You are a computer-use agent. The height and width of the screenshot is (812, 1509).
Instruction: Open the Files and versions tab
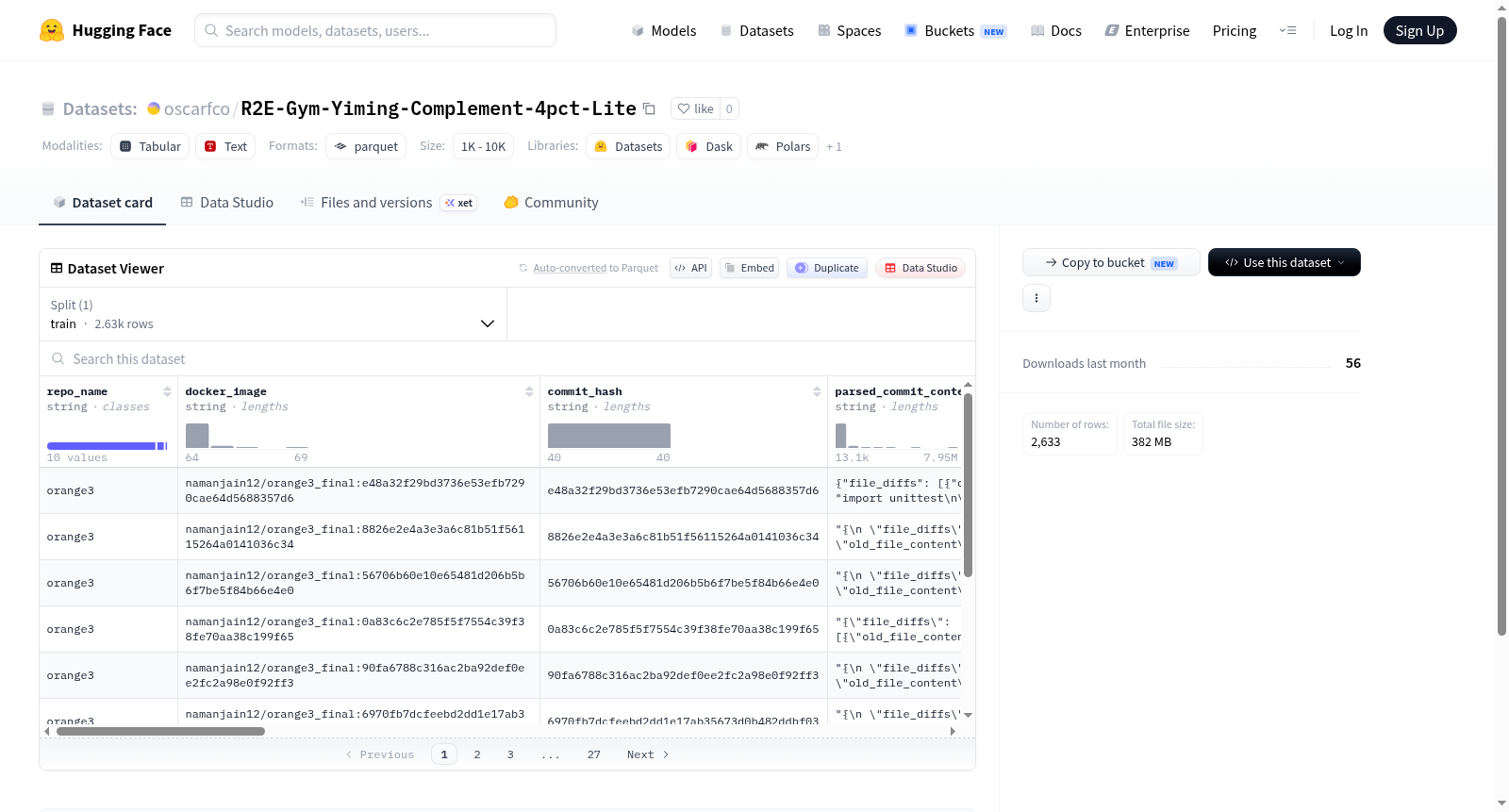point(389,202)
